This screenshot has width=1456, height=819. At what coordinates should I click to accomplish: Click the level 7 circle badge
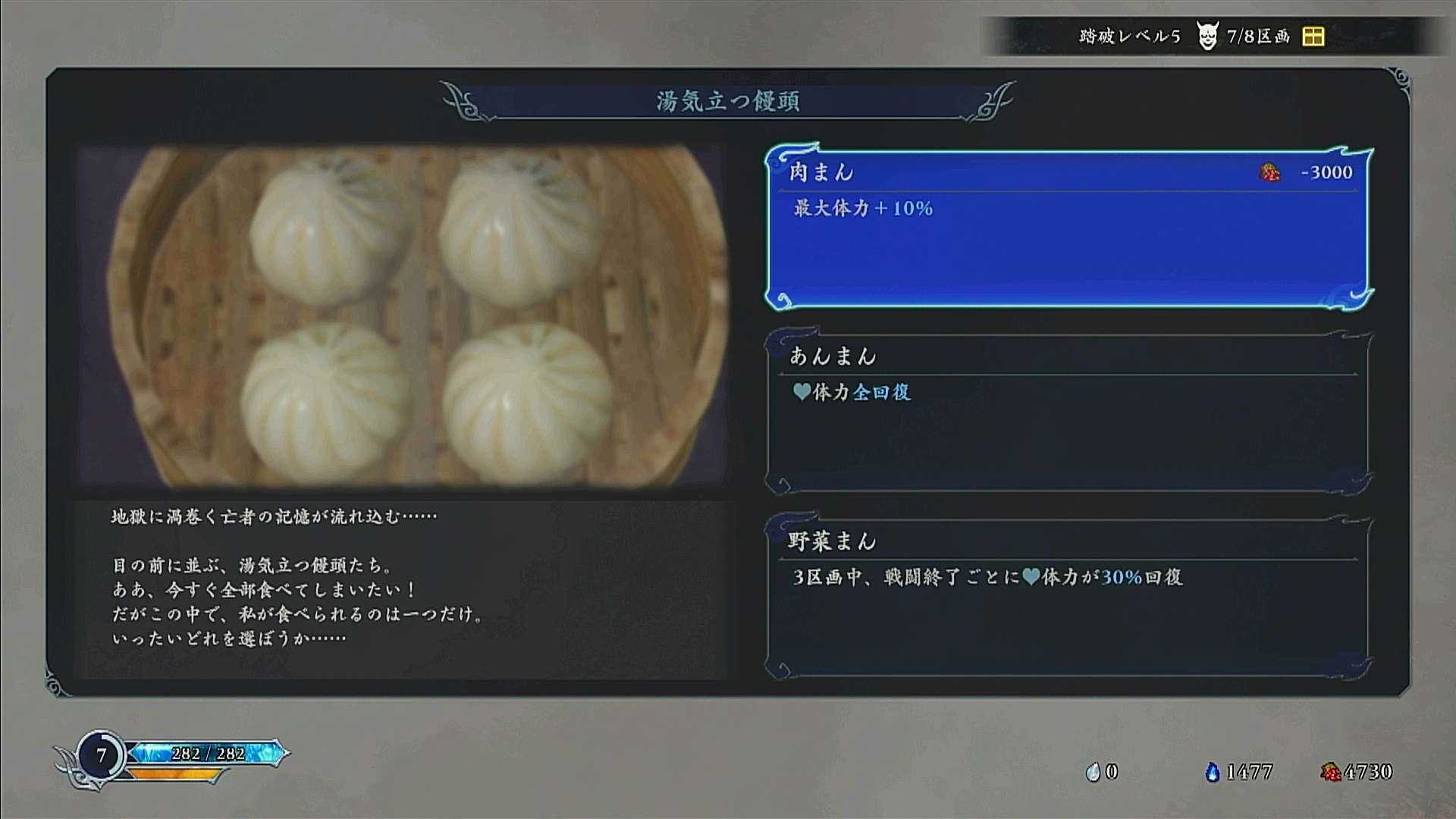pyautogui.click(x=101, y=755)
